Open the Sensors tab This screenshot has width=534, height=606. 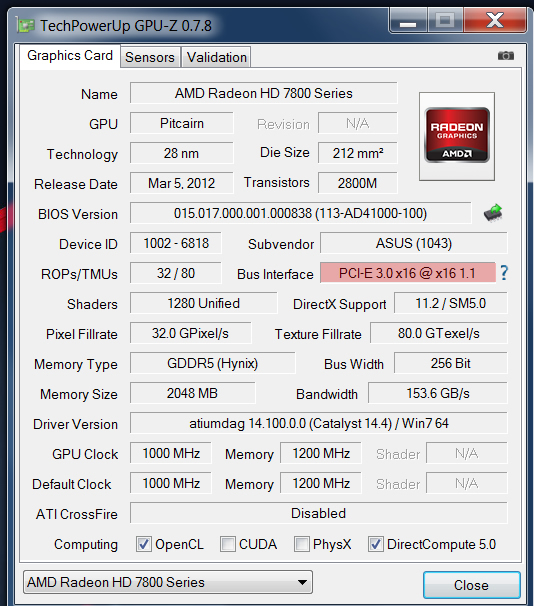coord(150,57)
